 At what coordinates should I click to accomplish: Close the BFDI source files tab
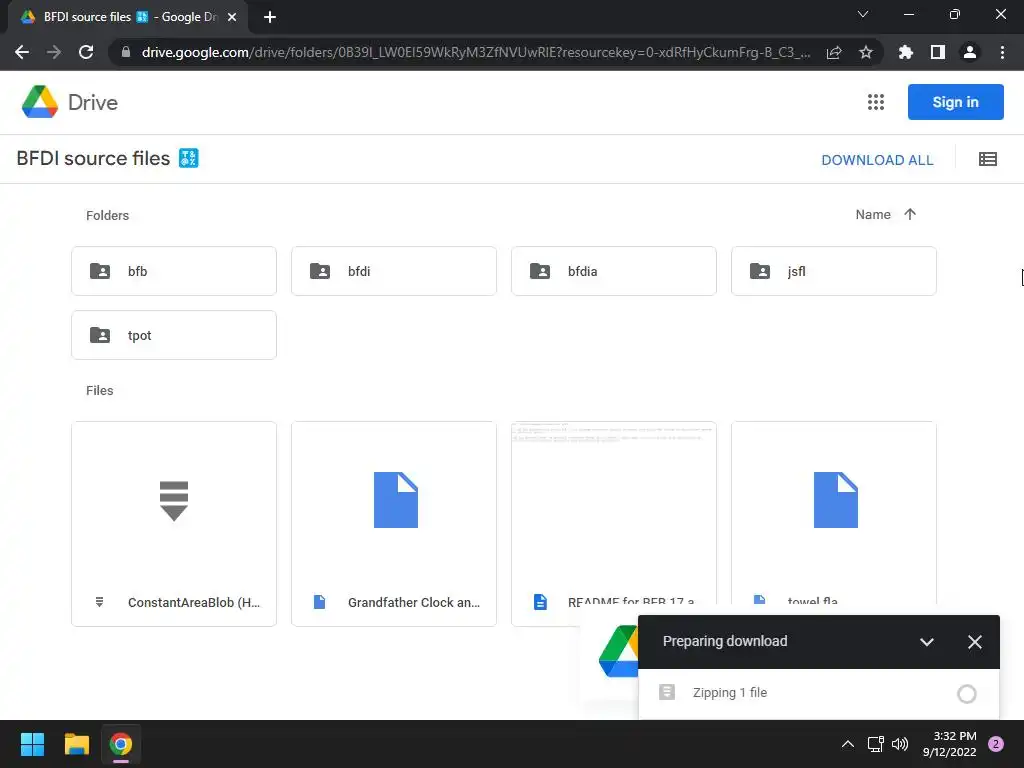(x=232, y=17)
